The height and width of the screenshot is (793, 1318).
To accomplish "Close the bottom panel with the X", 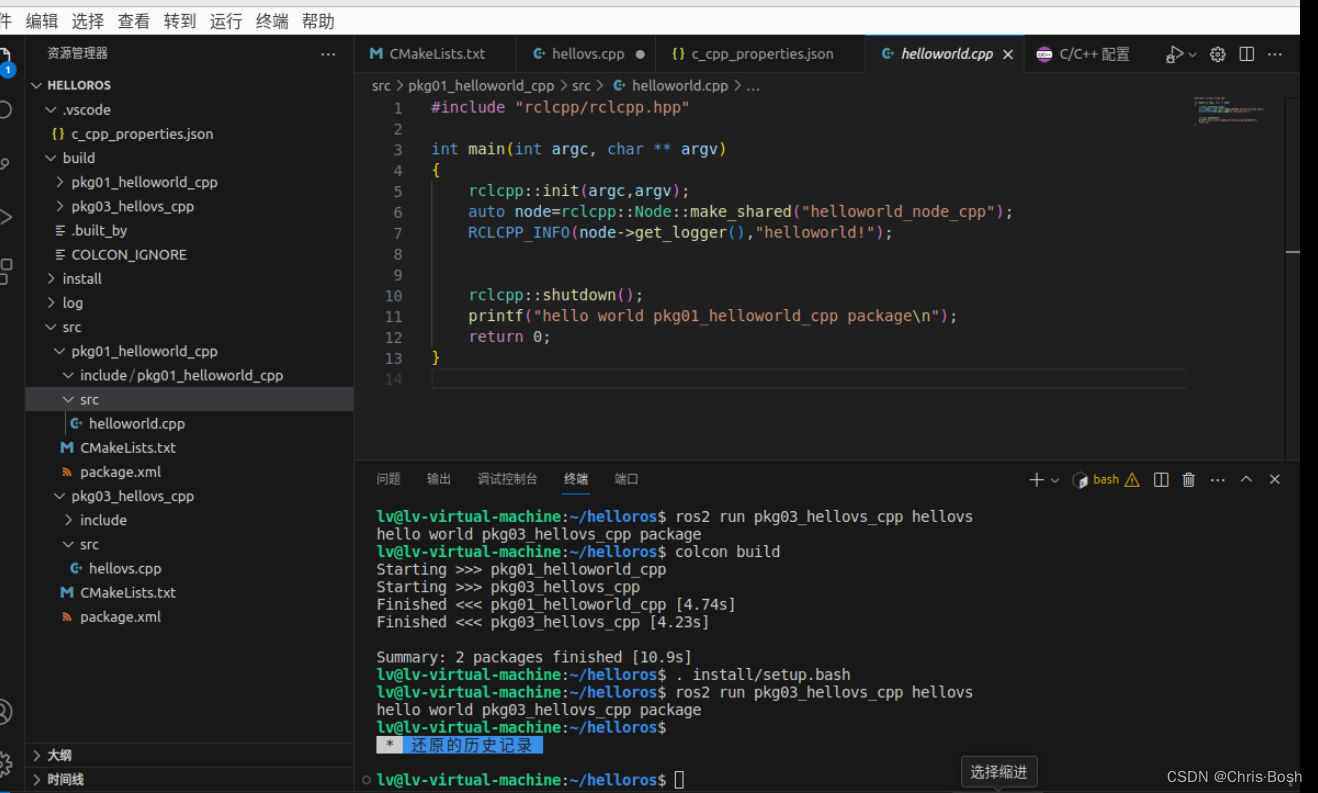I will click(x=1275, y=480).
